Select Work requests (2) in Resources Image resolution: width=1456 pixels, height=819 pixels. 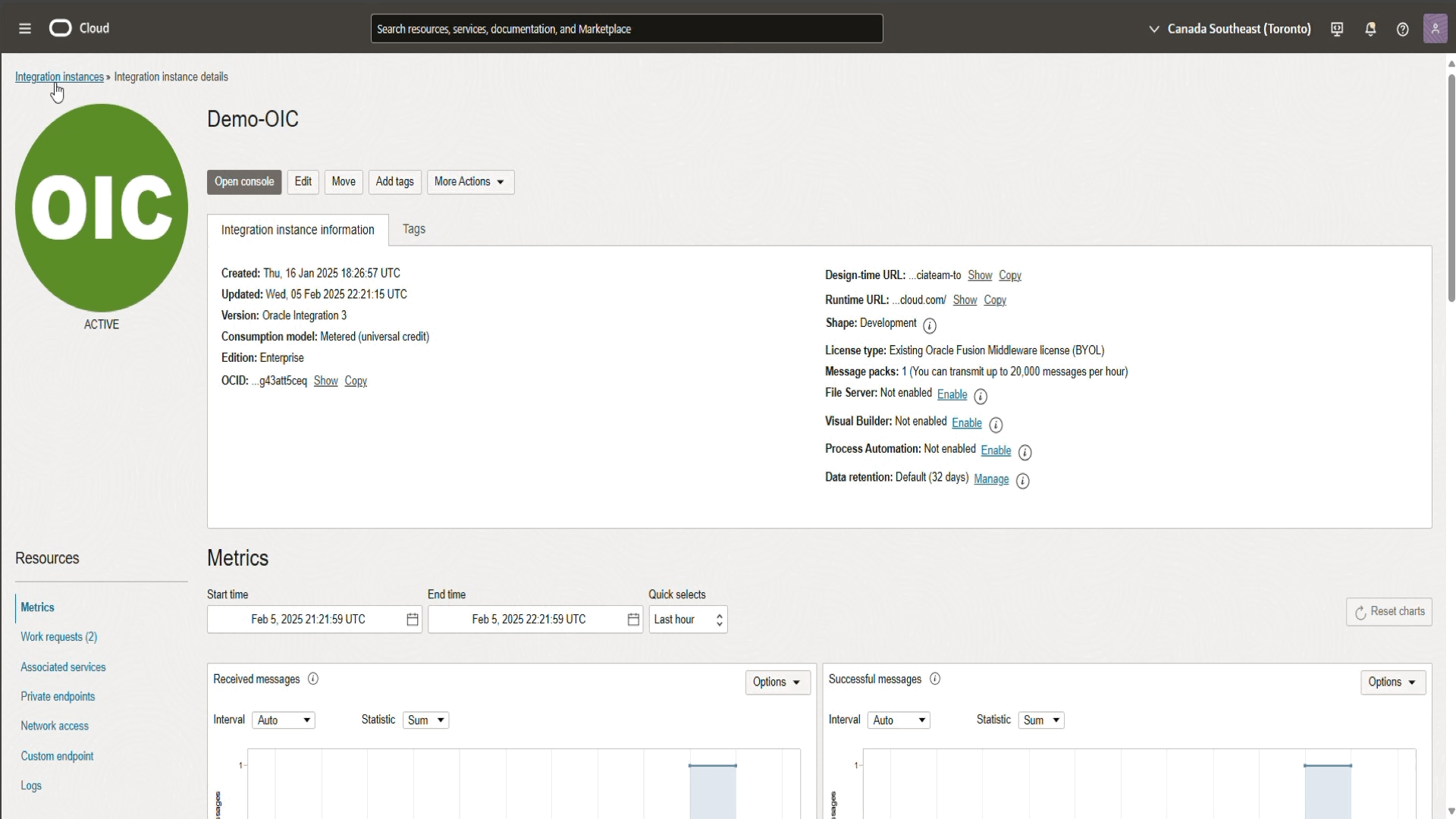[x=59, y=637]
